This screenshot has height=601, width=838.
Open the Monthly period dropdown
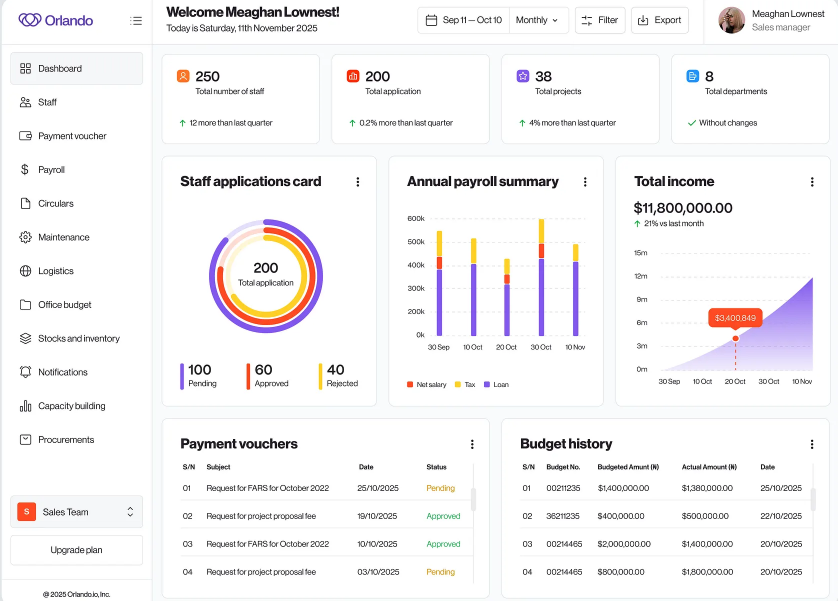pos(537,20)
